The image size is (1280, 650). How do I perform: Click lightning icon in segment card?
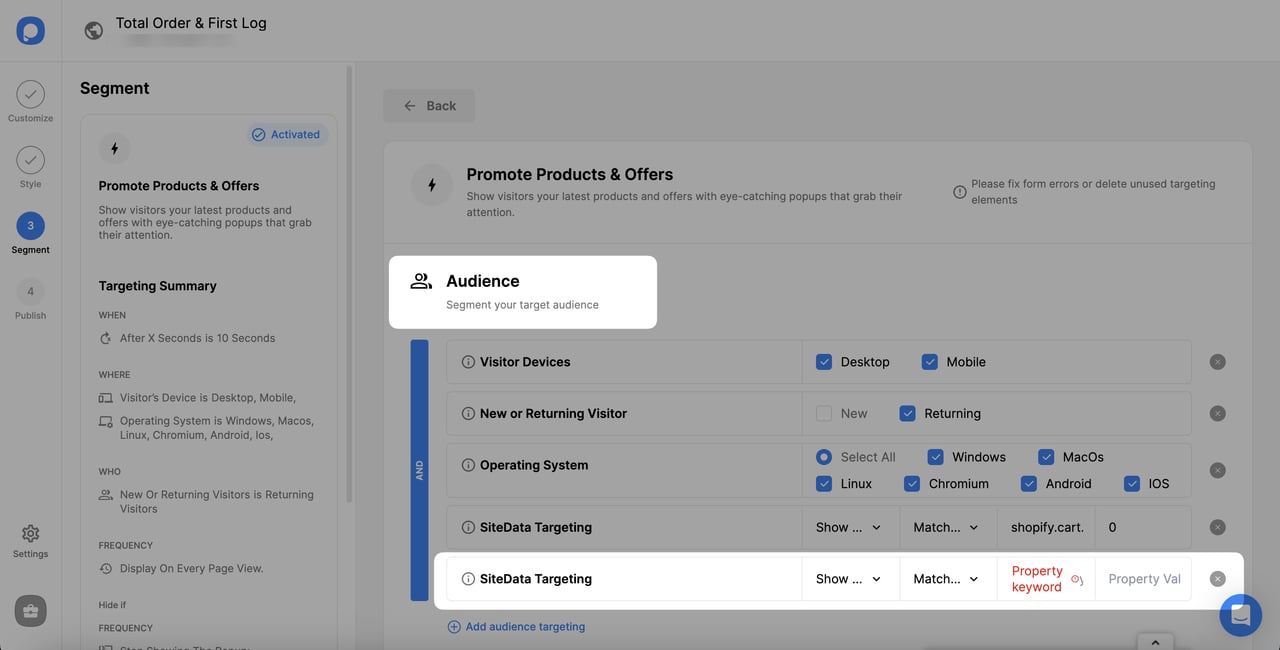[114, 149]
